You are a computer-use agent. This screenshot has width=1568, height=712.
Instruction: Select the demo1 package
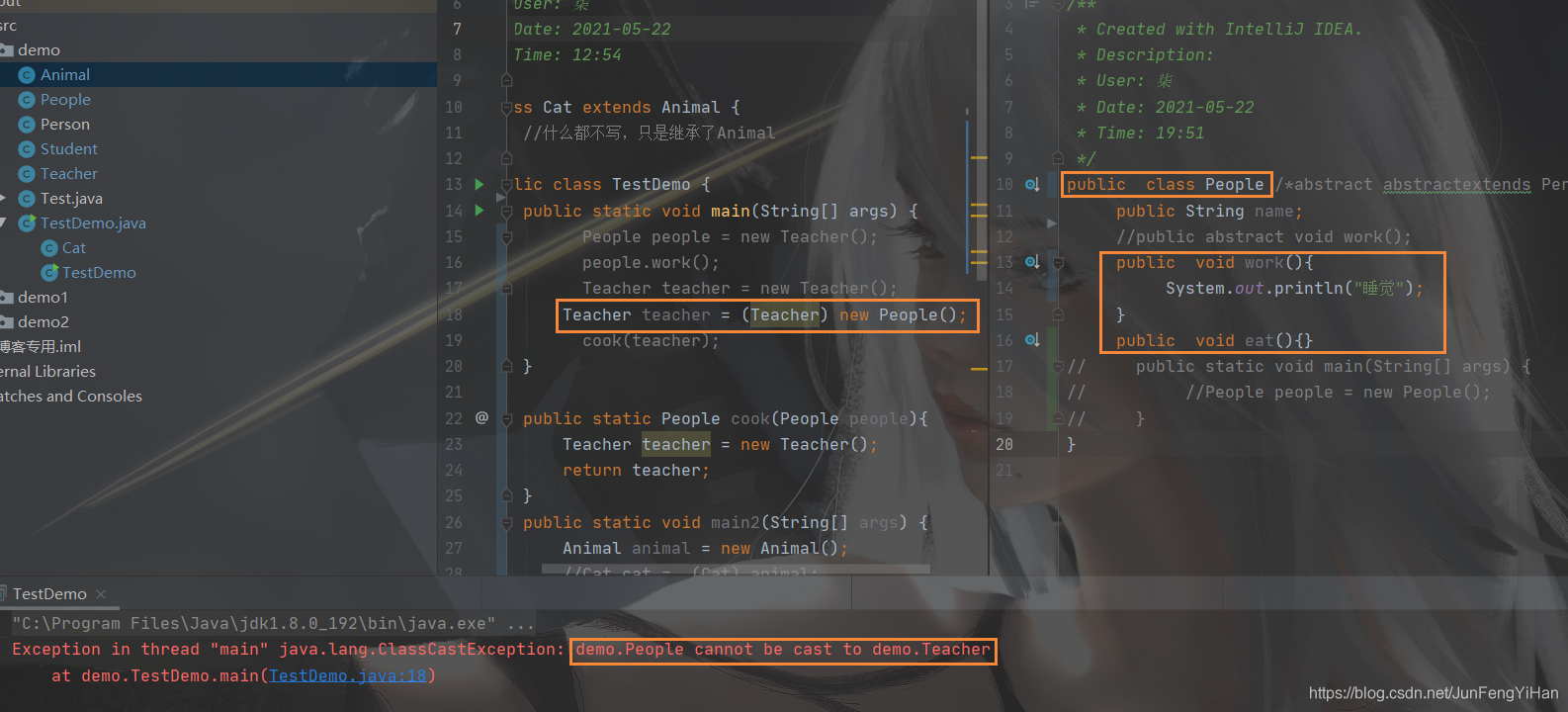pos(43,298)
